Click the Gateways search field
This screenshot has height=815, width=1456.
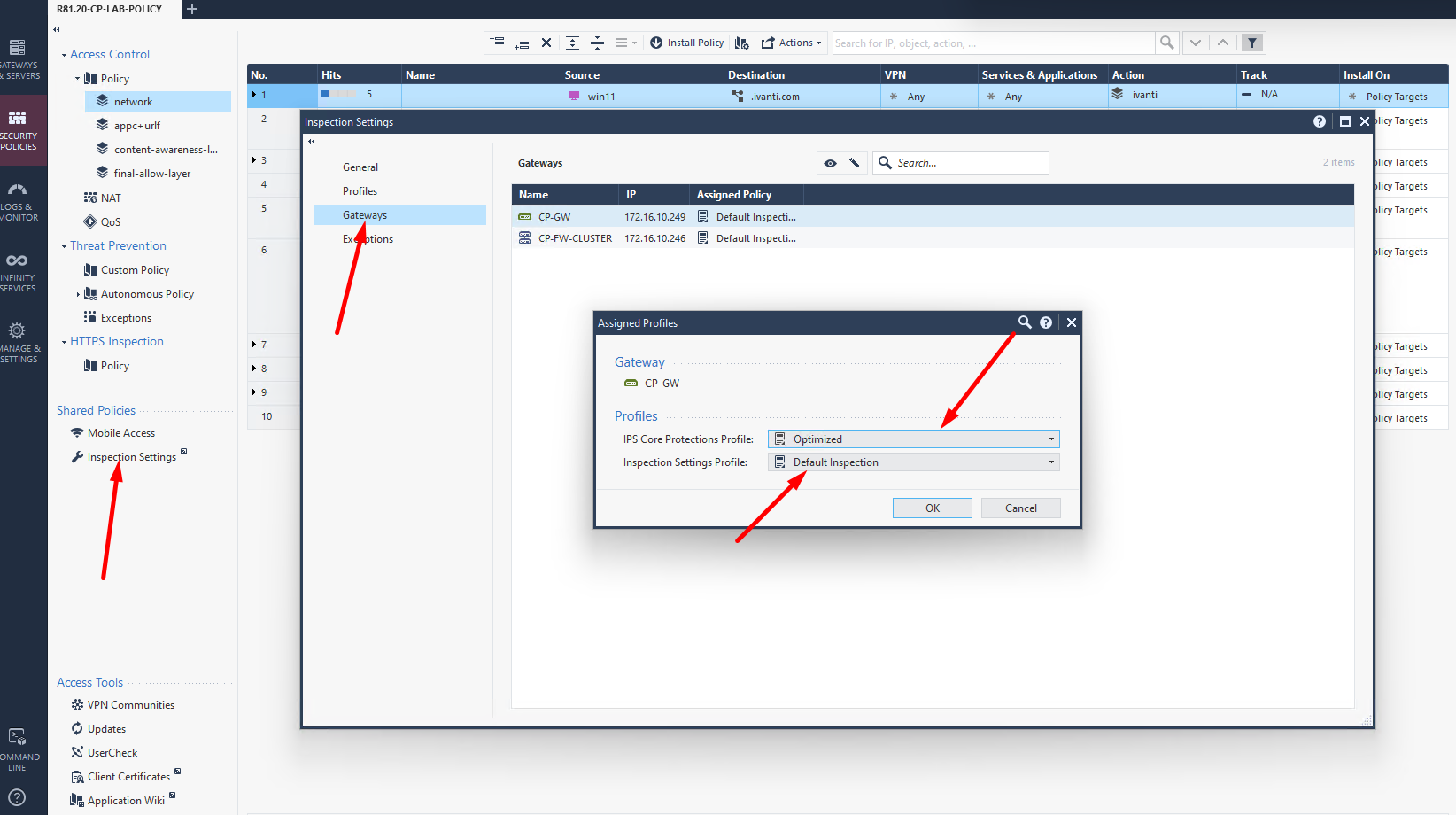(961, 163)
